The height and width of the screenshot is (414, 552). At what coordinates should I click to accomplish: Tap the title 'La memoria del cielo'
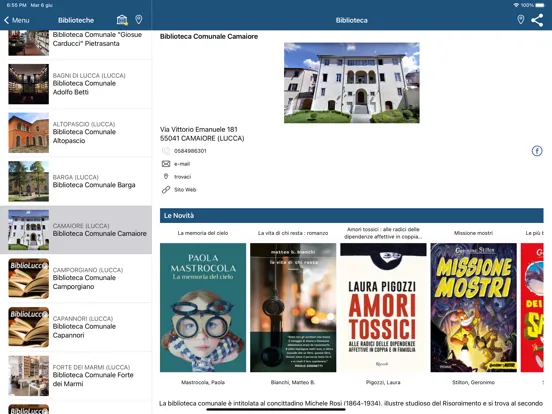coord(203,233)
